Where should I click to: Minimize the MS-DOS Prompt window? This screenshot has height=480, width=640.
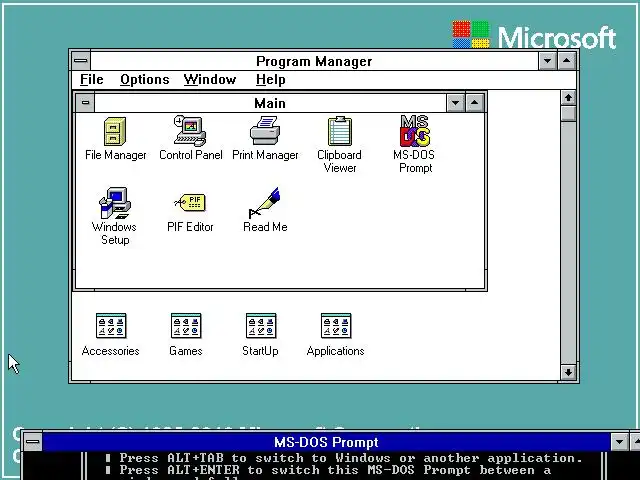[x=620, y=442]
